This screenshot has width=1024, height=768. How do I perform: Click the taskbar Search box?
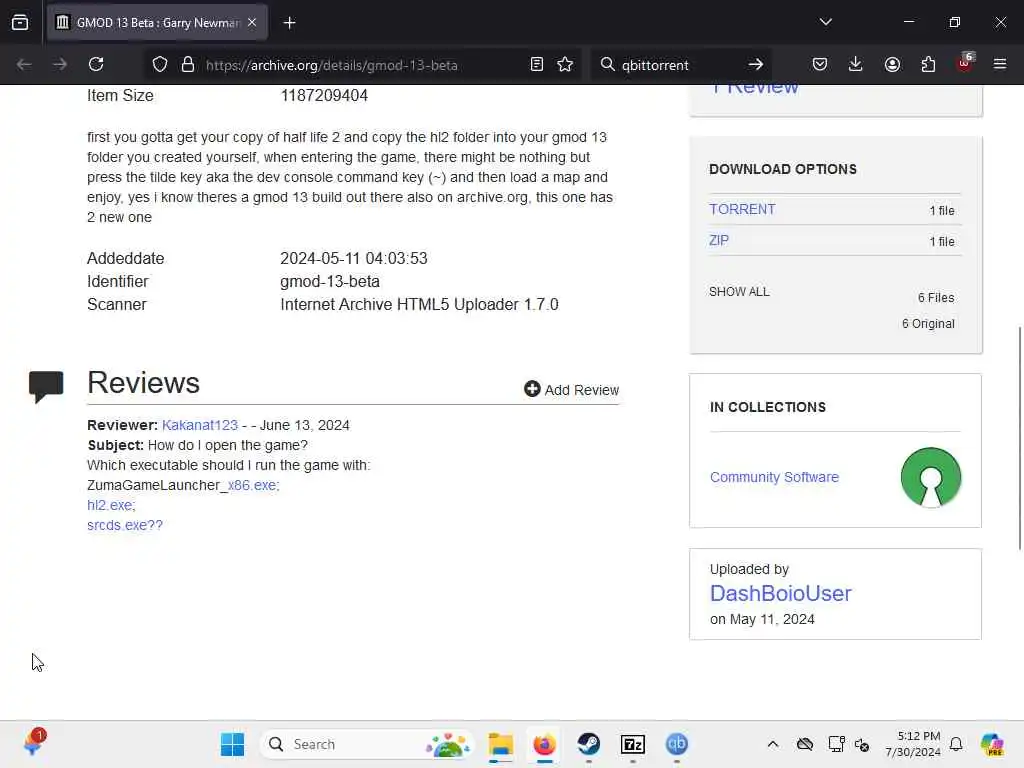tap(368, 744)
